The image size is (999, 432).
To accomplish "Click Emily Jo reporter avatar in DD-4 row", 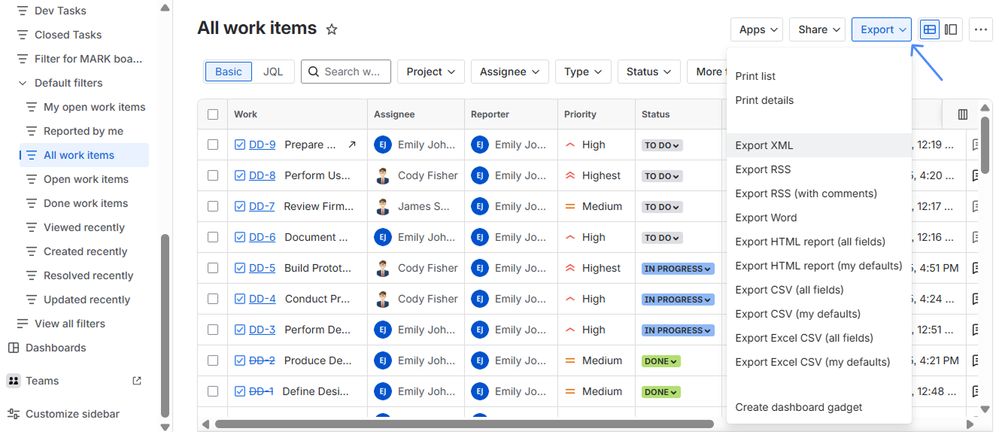I will pos(480,299).
